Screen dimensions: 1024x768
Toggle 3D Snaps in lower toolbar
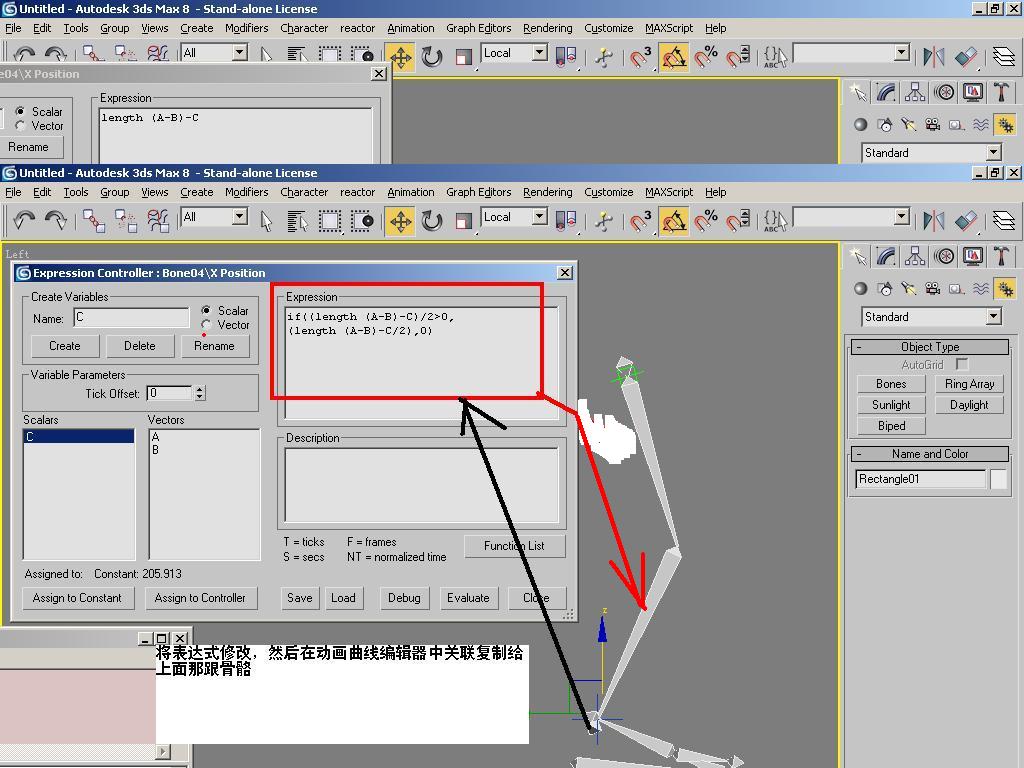[x=641, y=221]
